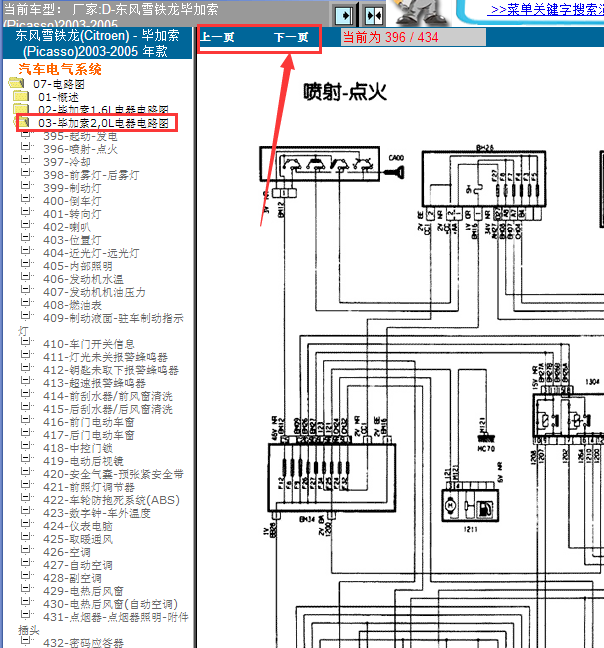Open page 401-转向灯
This screenshot has height=648, width=604.
tap(72, 214)
